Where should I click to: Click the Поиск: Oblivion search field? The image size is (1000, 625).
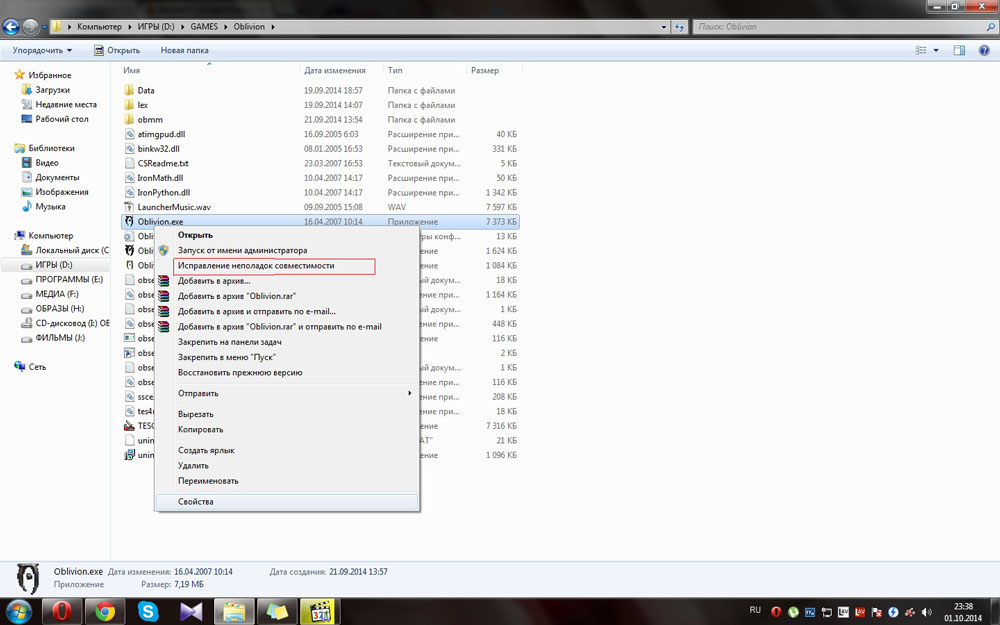(840, 26)
